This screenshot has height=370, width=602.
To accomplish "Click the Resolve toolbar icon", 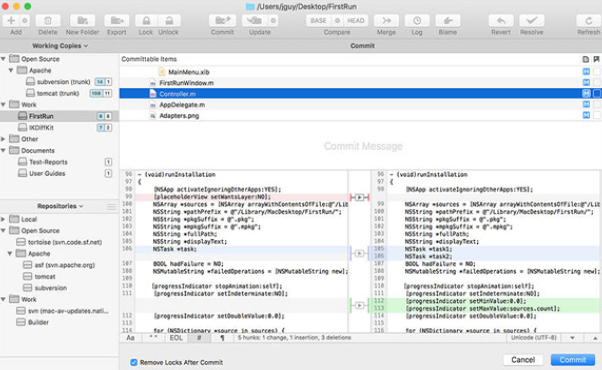I will (532, 20).
